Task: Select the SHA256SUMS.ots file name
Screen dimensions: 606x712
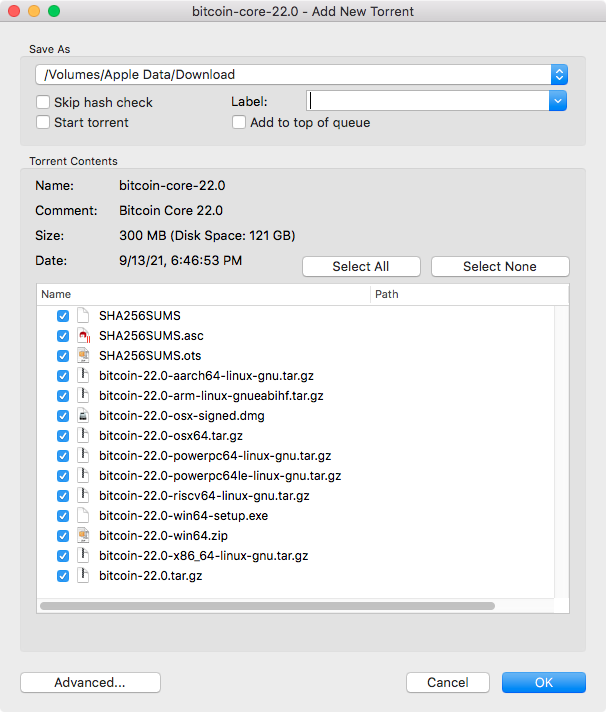Action: click(150, 356)
